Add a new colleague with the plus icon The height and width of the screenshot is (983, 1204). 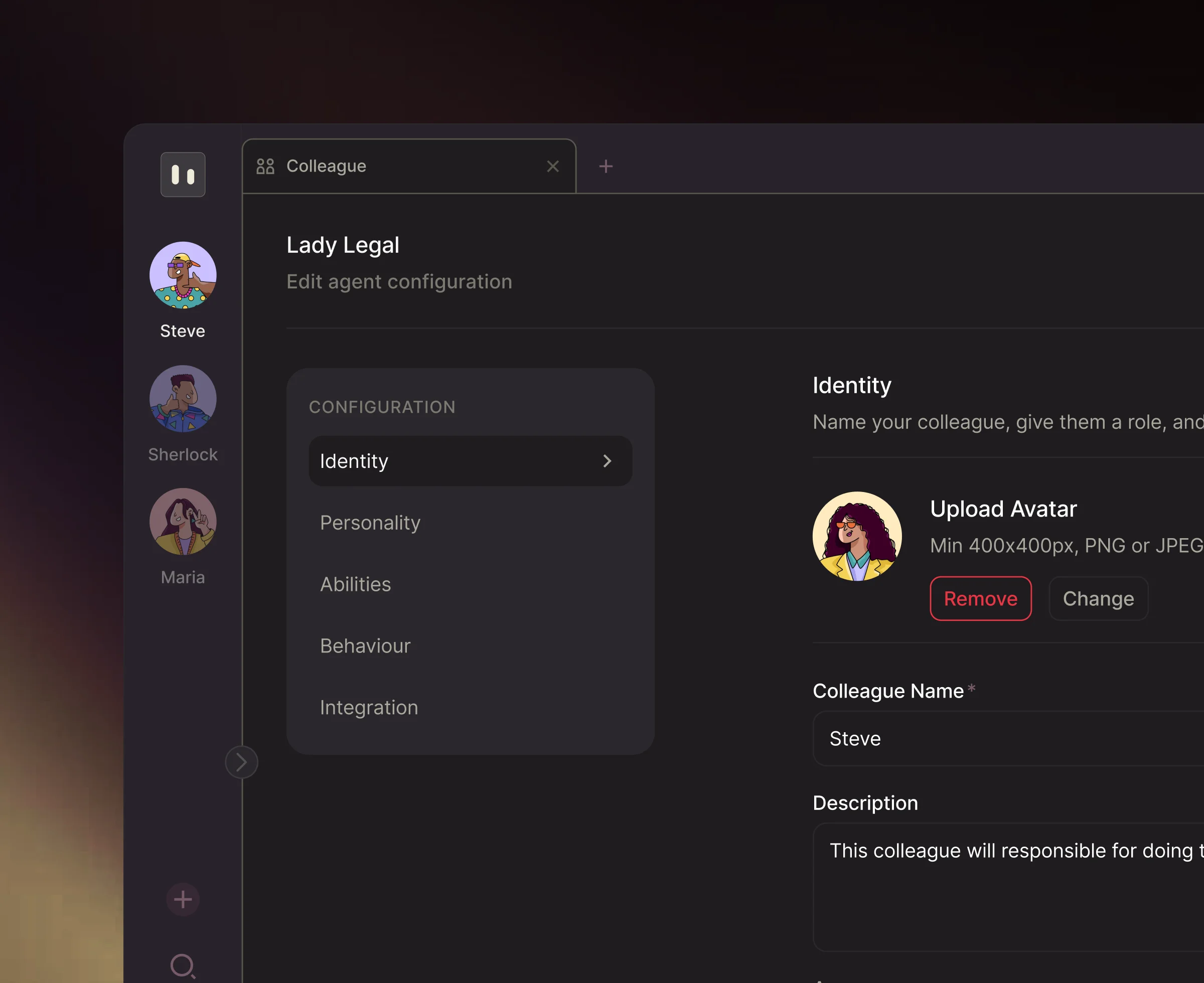pos(182,899)
